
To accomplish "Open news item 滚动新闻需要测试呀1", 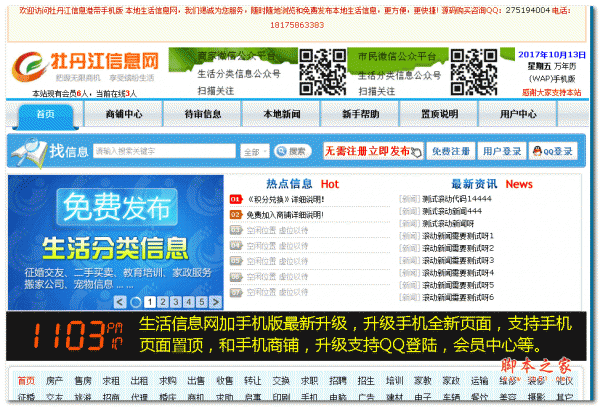I will point(458,236).
